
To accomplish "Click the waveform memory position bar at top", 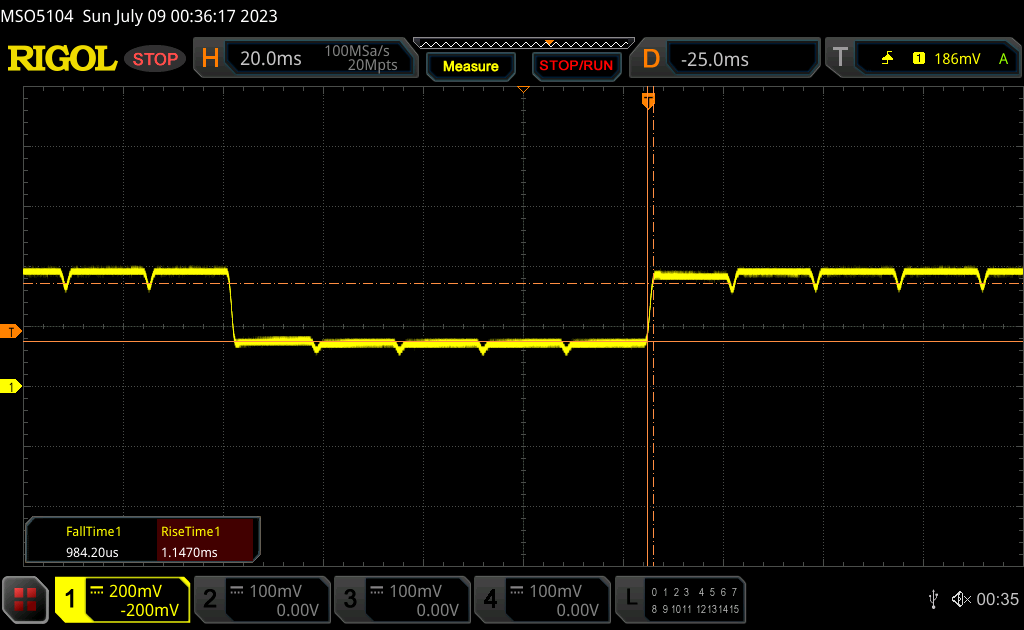I will point(523,43).
